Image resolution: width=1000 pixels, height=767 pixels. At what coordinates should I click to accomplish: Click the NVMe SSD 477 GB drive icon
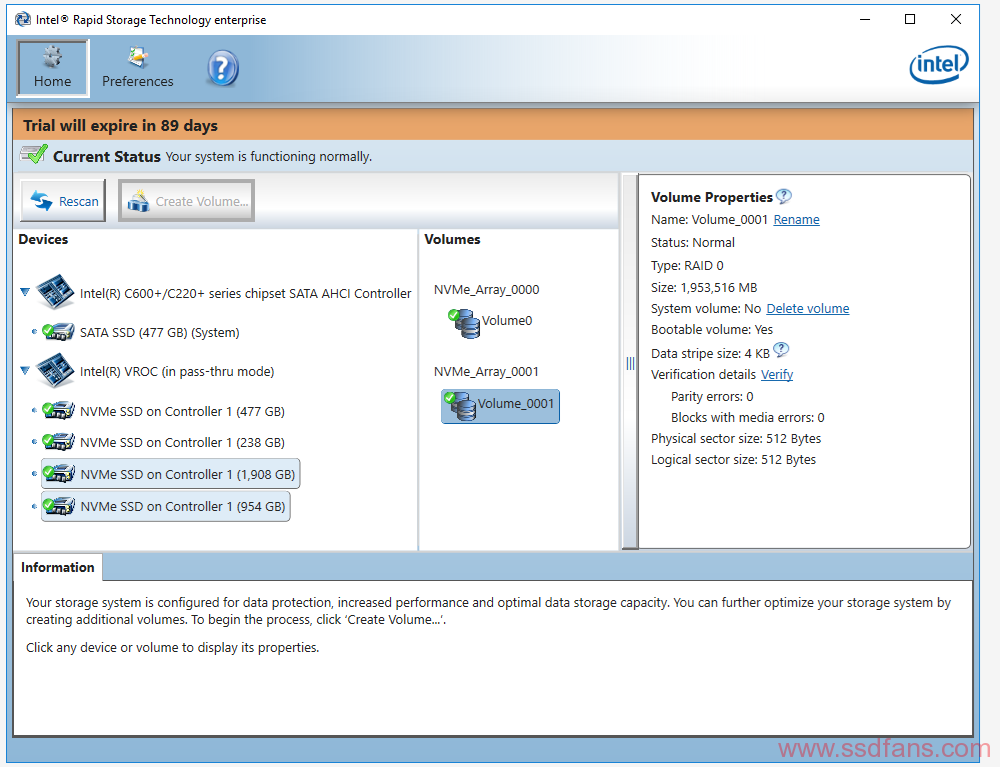(x=58, y=410)
